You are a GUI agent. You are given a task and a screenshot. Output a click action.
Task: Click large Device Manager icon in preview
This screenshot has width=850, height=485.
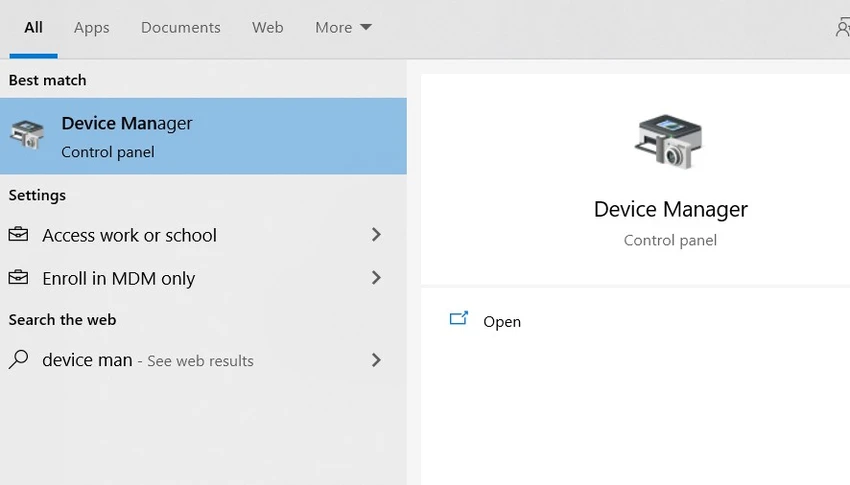(x=669, y=141)
